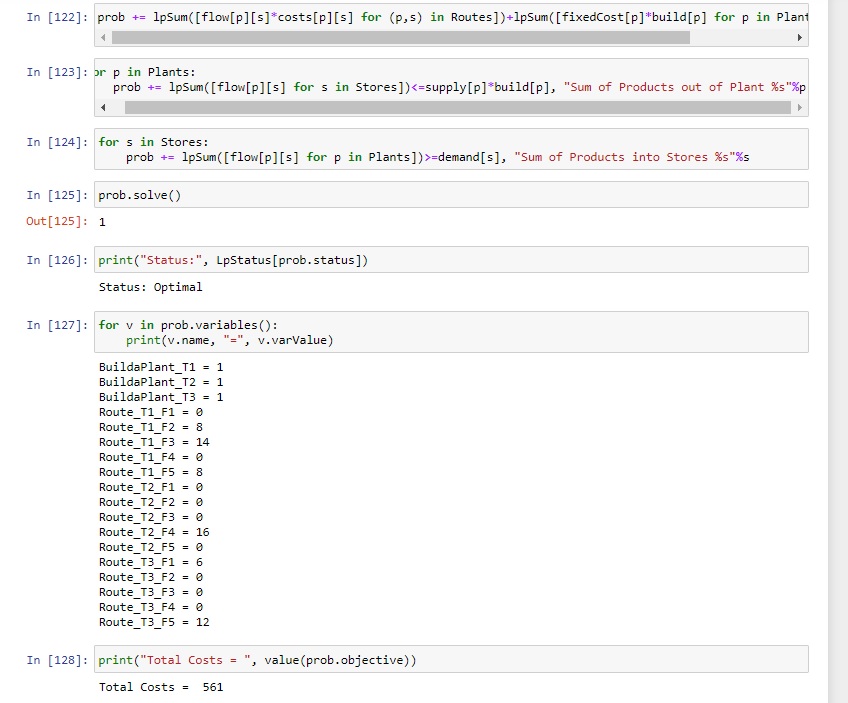
Task: Click the In [125] prompt label
Action: [x=57, y=195]
